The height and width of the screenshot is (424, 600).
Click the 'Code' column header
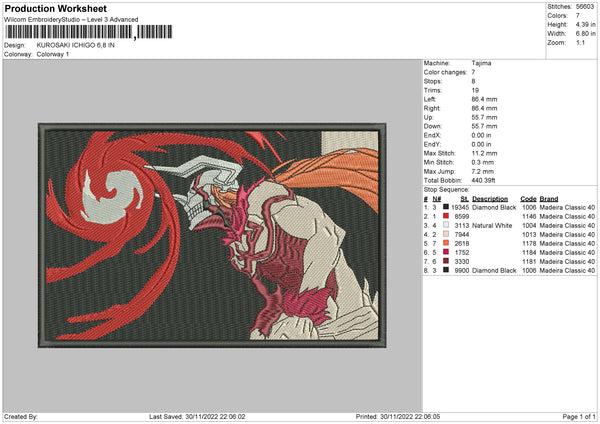click(528, 199)
